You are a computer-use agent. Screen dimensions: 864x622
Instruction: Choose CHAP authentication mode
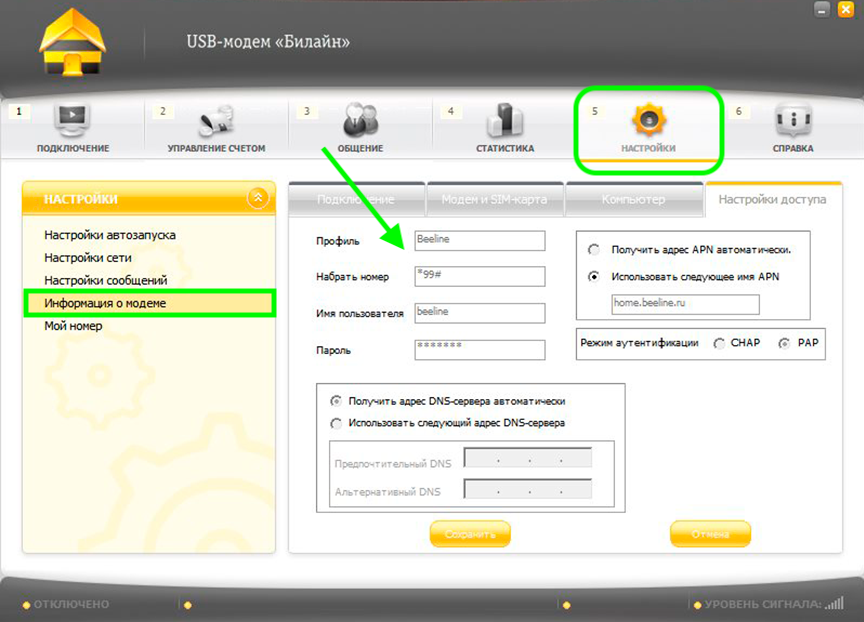719,343
